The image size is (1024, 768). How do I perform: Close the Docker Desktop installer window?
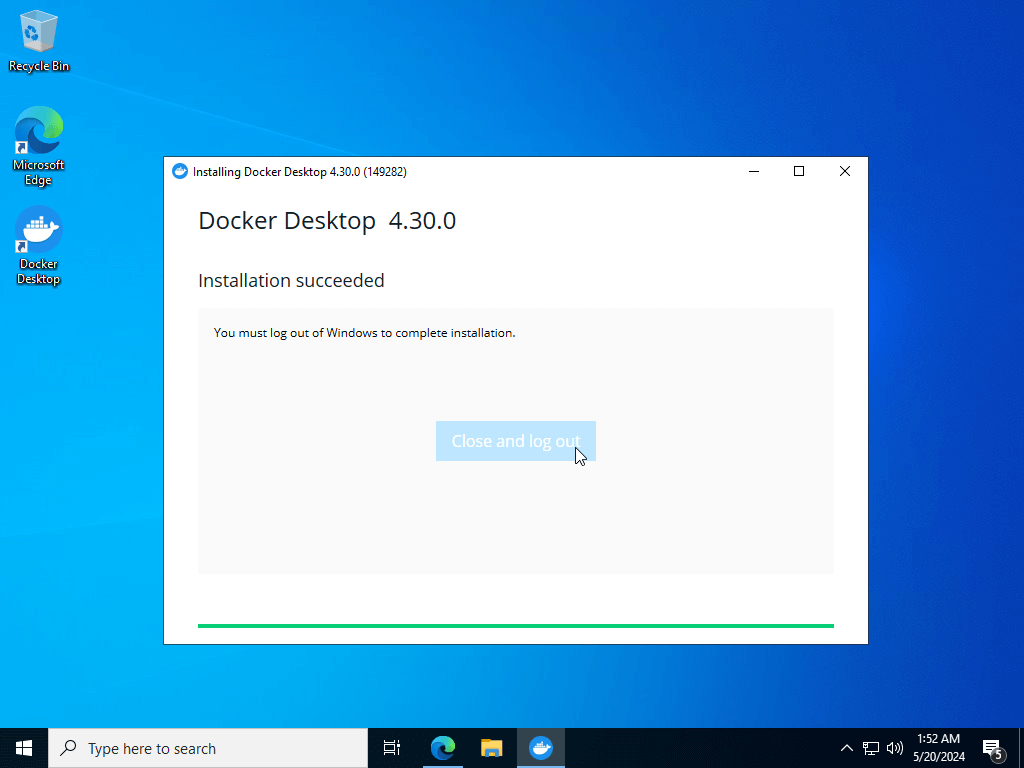click(x=844, y=171)
